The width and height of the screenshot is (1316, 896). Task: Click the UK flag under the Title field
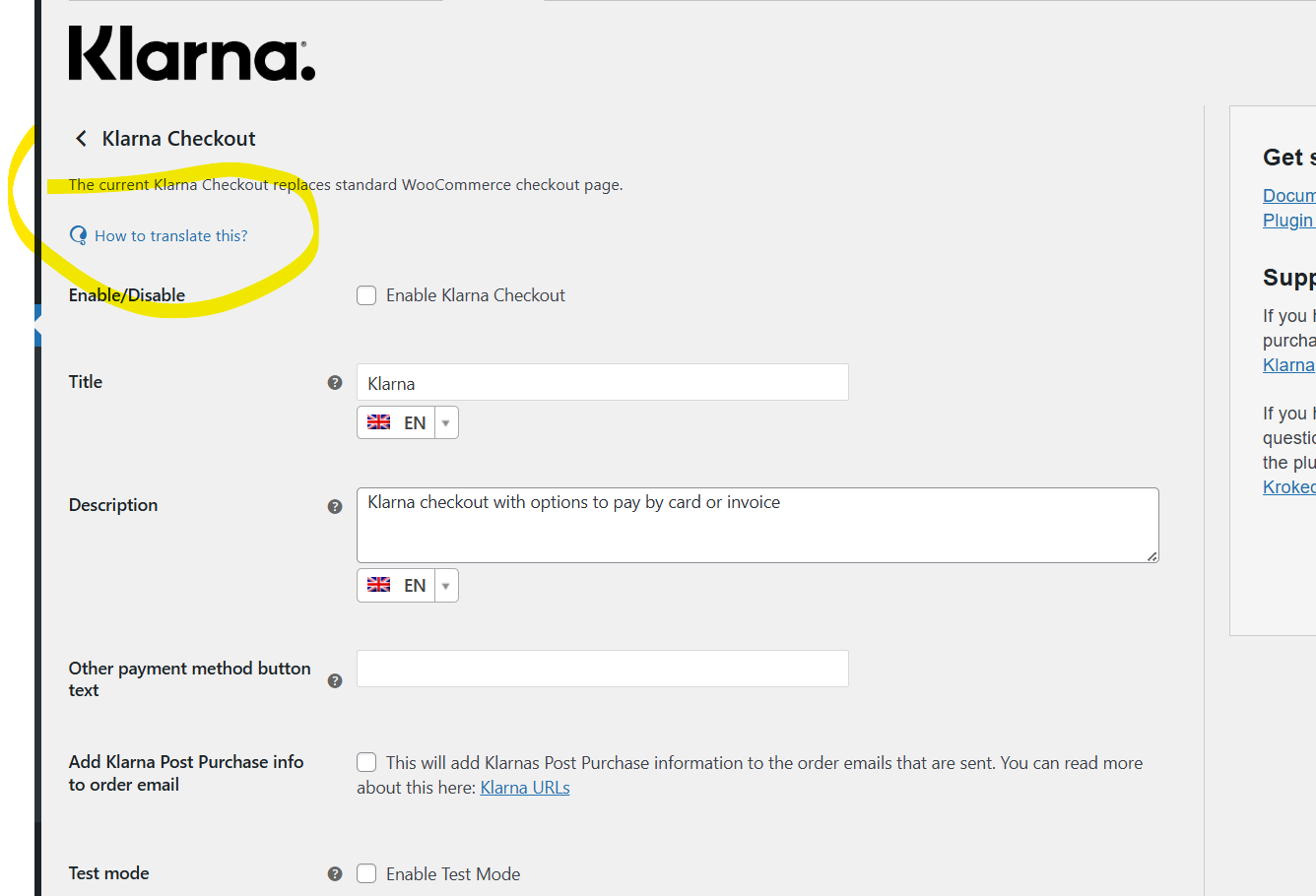tap(378, 422)
